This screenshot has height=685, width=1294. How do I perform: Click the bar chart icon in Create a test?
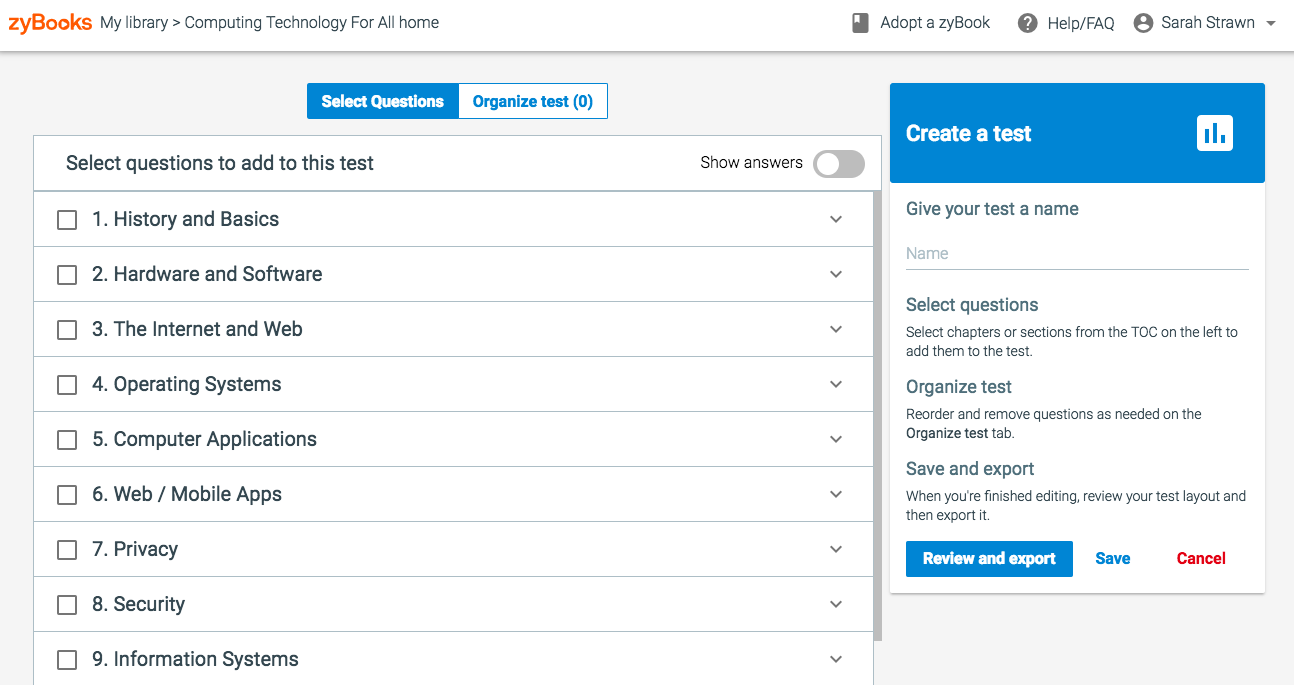[1214, 133]
